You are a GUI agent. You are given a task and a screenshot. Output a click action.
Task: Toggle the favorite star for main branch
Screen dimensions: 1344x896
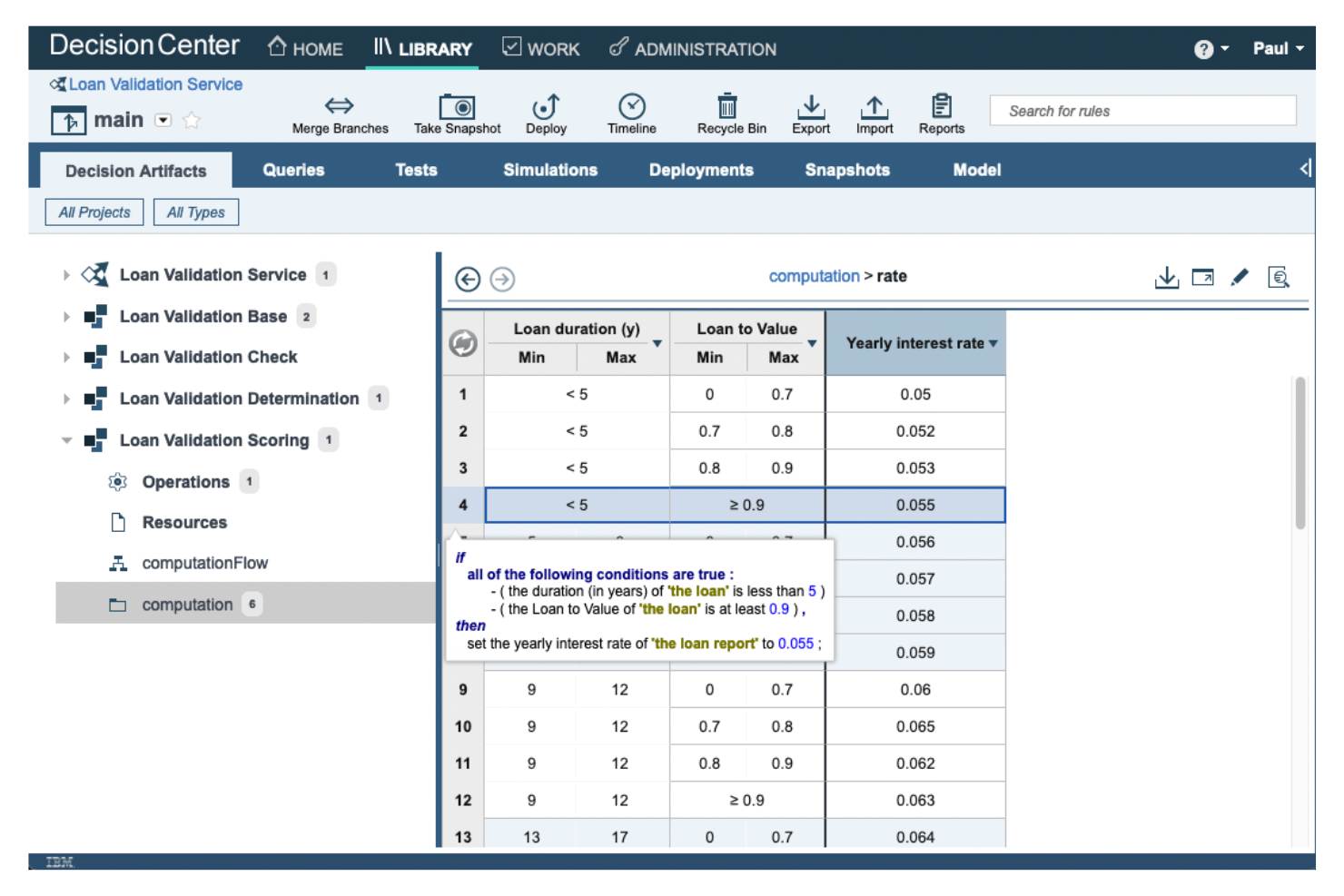192,120
